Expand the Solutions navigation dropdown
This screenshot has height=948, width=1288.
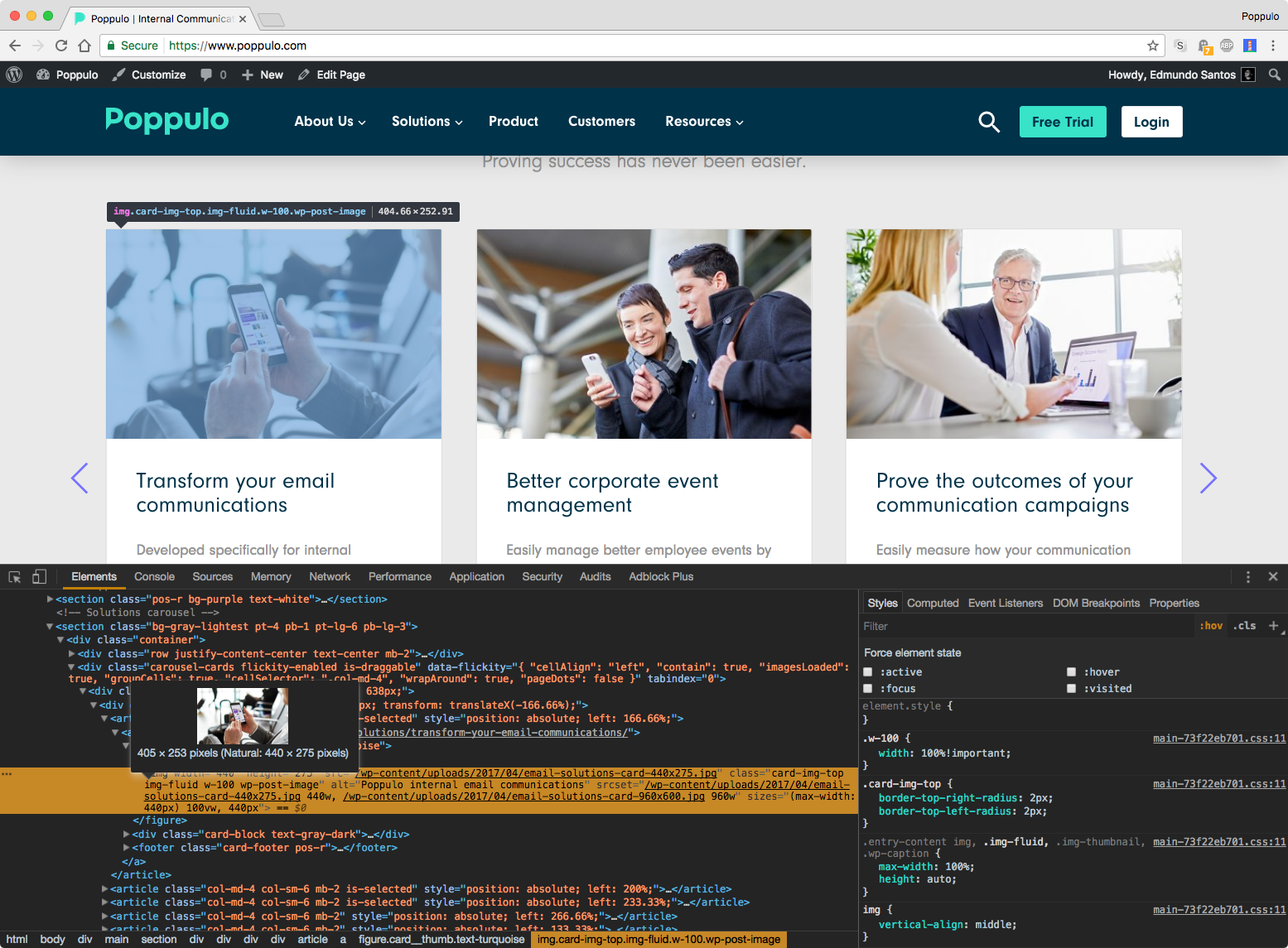tap(427, 122)
